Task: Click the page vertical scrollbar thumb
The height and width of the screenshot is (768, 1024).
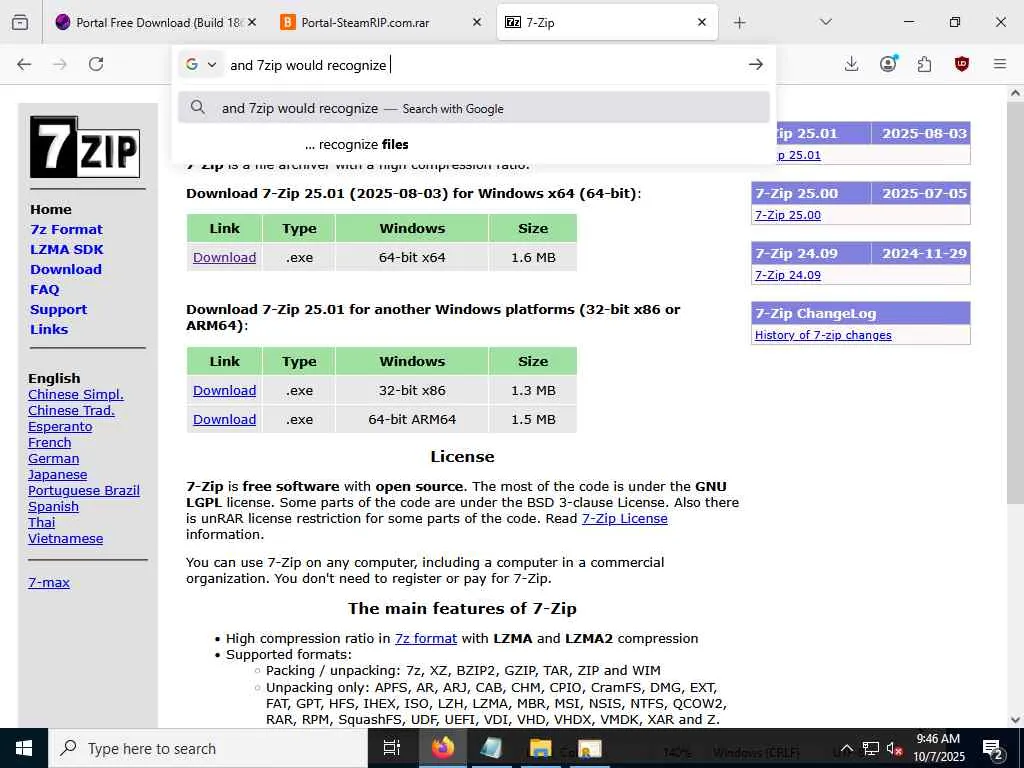Action: click(x=1016, y=302)
